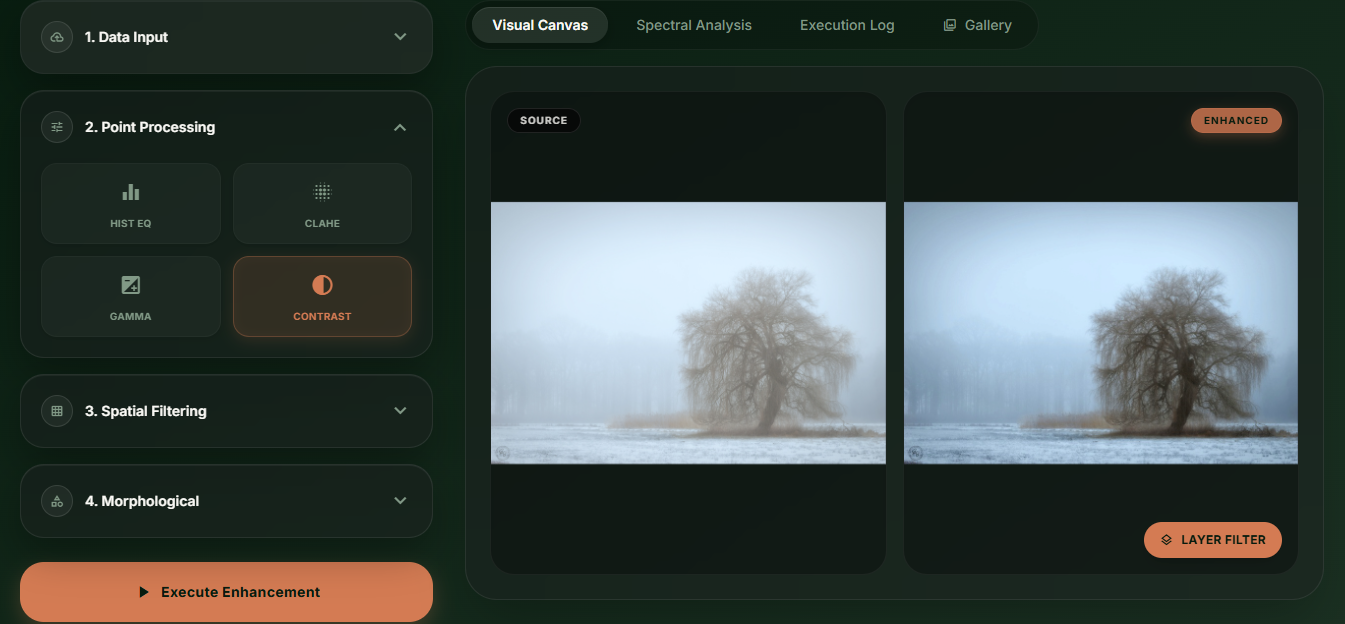
Task: Click the Point Processing sliders icon
Action: 57,127
